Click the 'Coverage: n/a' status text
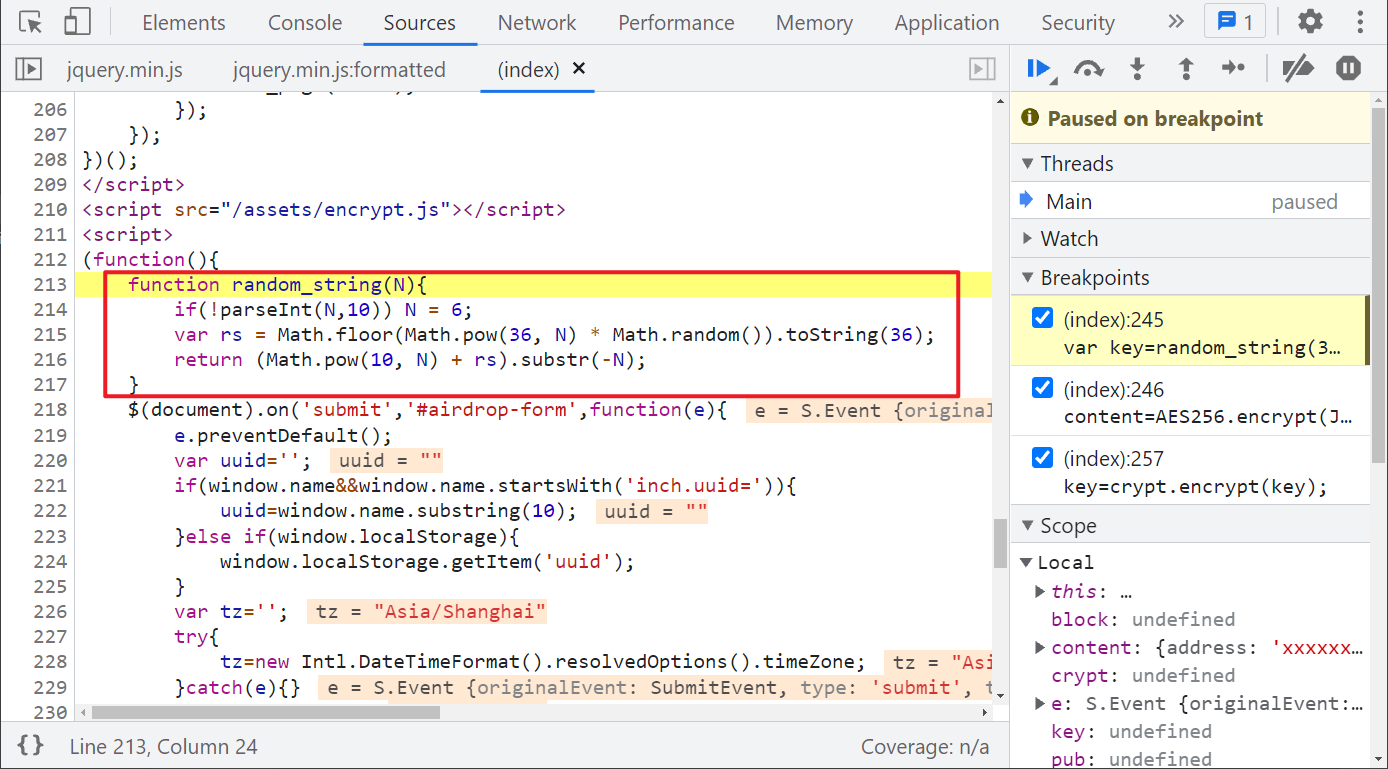This screenshot has width=1388, height=769. tap(925, 746)
